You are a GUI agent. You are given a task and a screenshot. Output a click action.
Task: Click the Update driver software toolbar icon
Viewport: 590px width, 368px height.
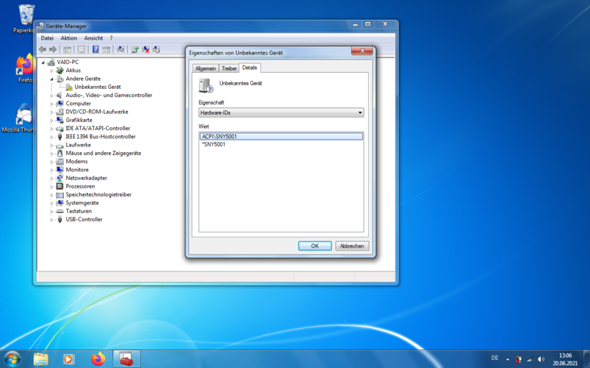tap(135, 49)
